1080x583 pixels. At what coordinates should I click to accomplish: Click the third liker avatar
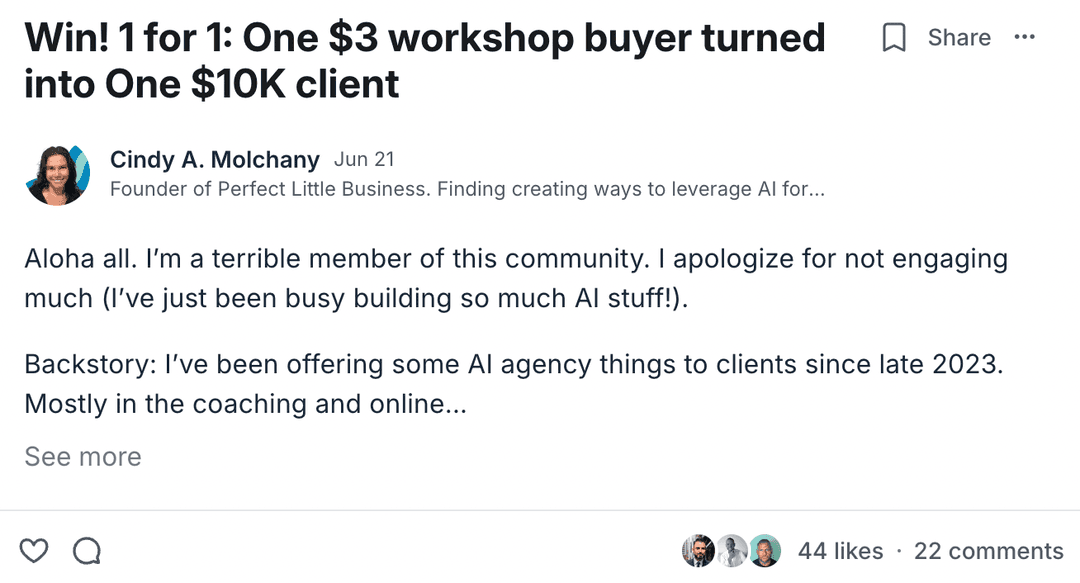(765, 550)
